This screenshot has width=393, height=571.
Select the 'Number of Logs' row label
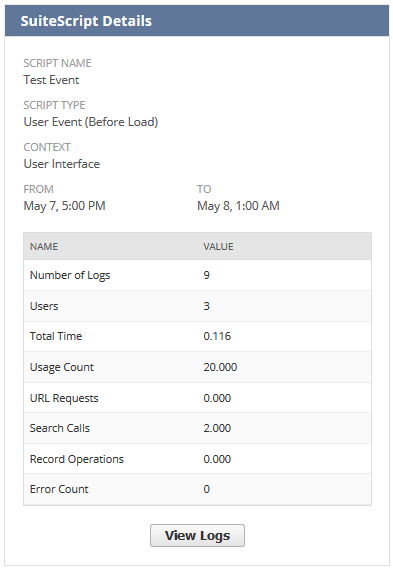pyautogui.click(x=70, y=275)
